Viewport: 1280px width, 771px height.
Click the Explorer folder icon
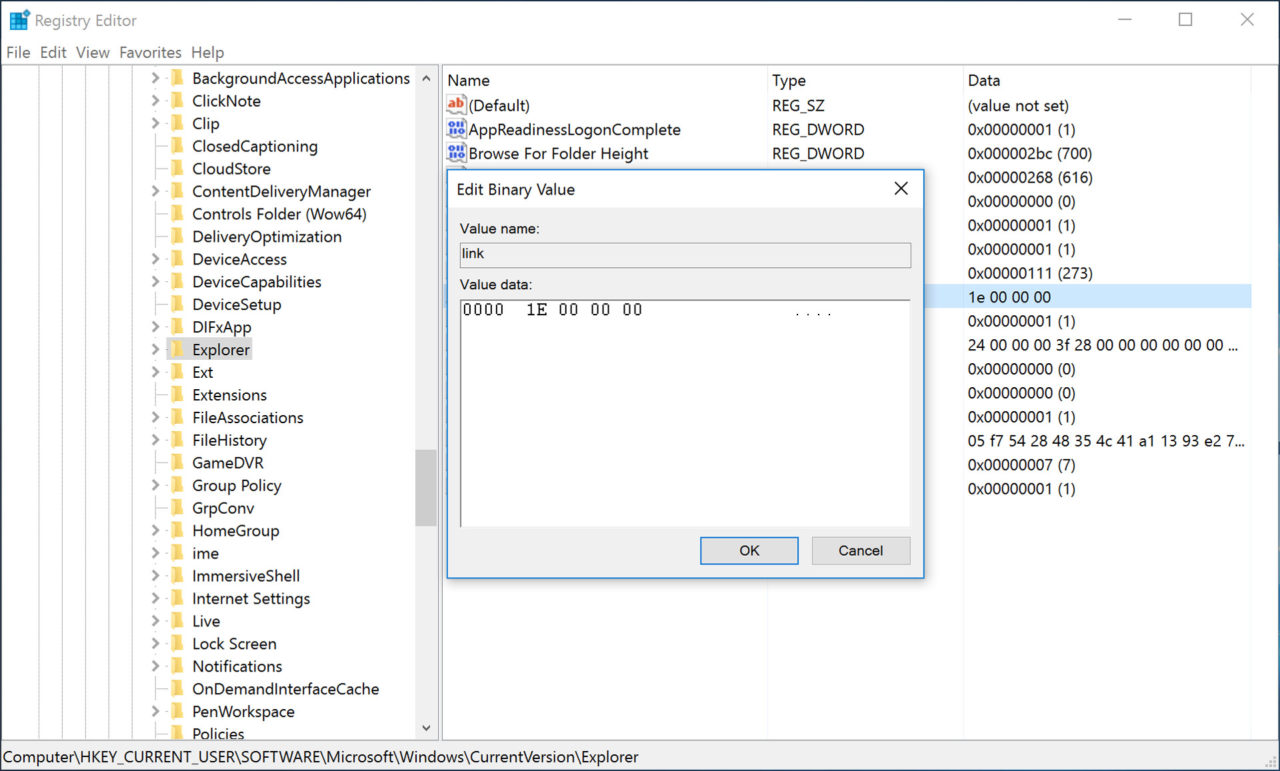[177, 349]
